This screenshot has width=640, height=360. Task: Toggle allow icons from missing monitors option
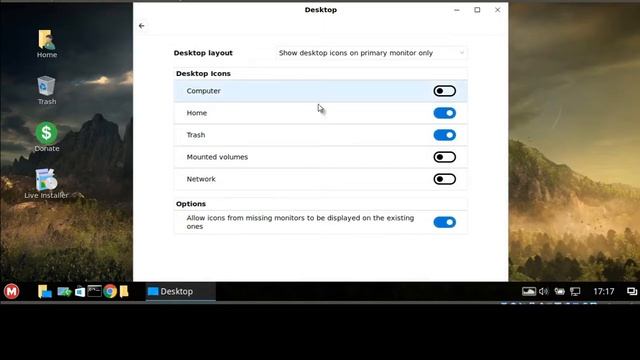[x=444, y=222]
